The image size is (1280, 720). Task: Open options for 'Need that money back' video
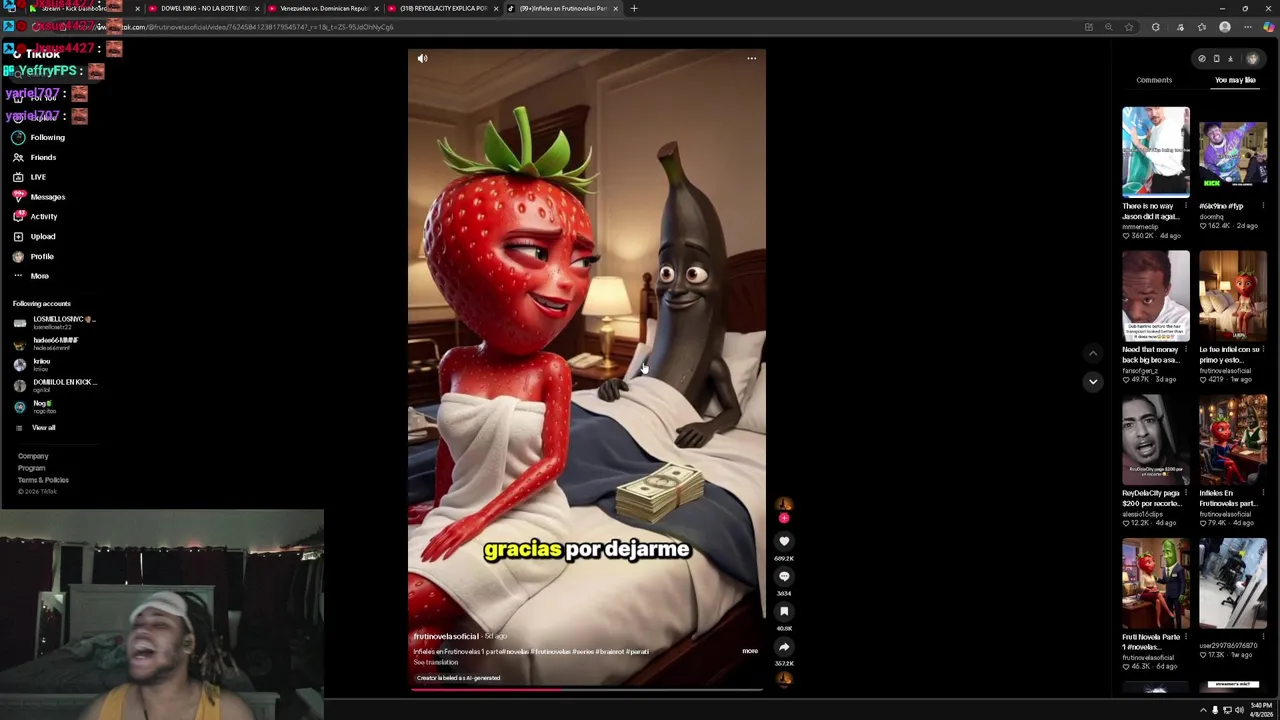(1186, 350)
